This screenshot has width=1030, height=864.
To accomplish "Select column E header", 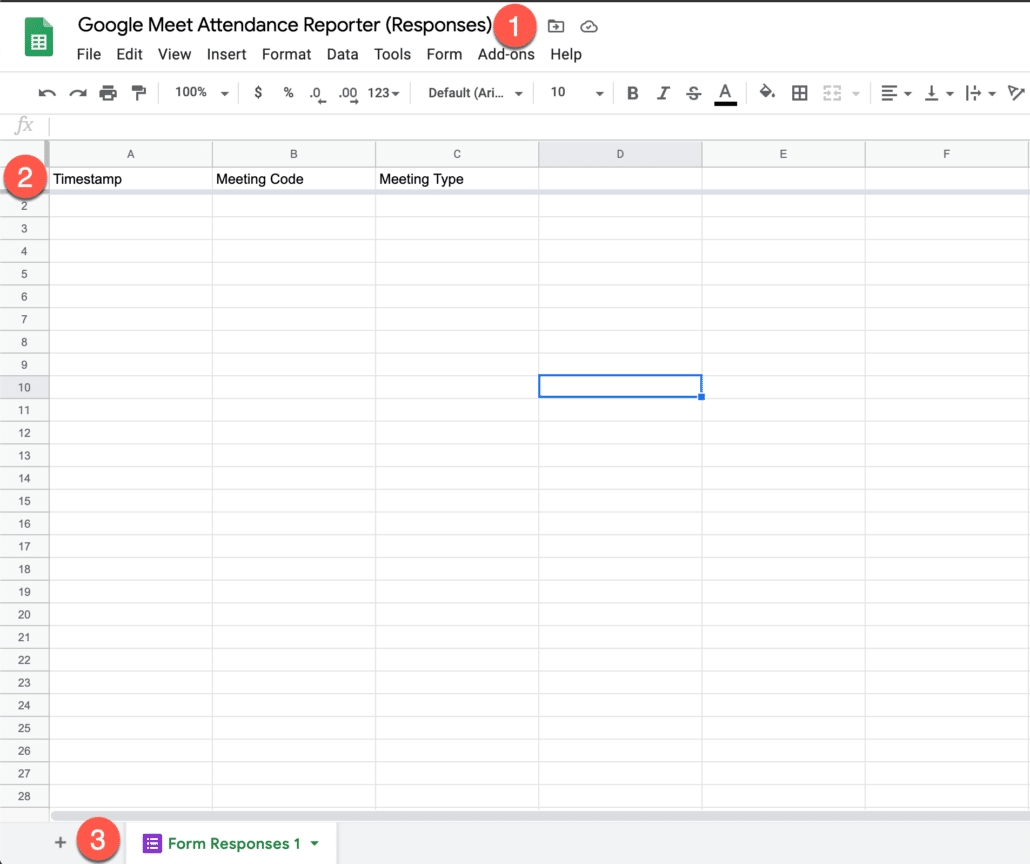I will [783, 154].
